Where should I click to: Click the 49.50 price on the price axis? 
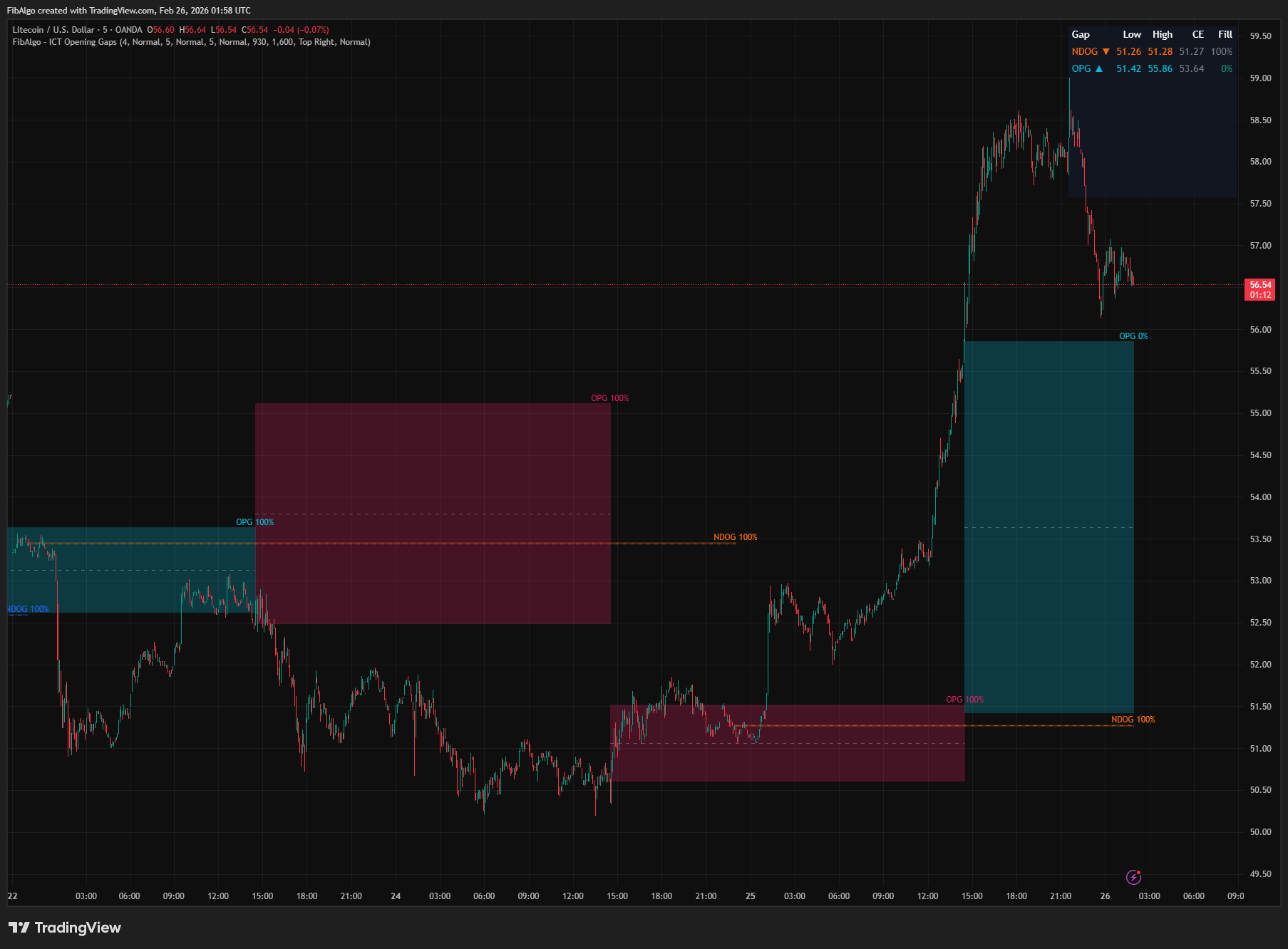(1260, 874)
